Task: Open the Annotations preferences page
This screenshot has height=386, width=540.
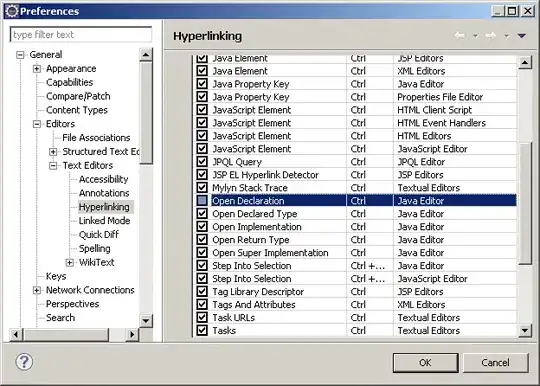Action: click(x=104, y=193)
